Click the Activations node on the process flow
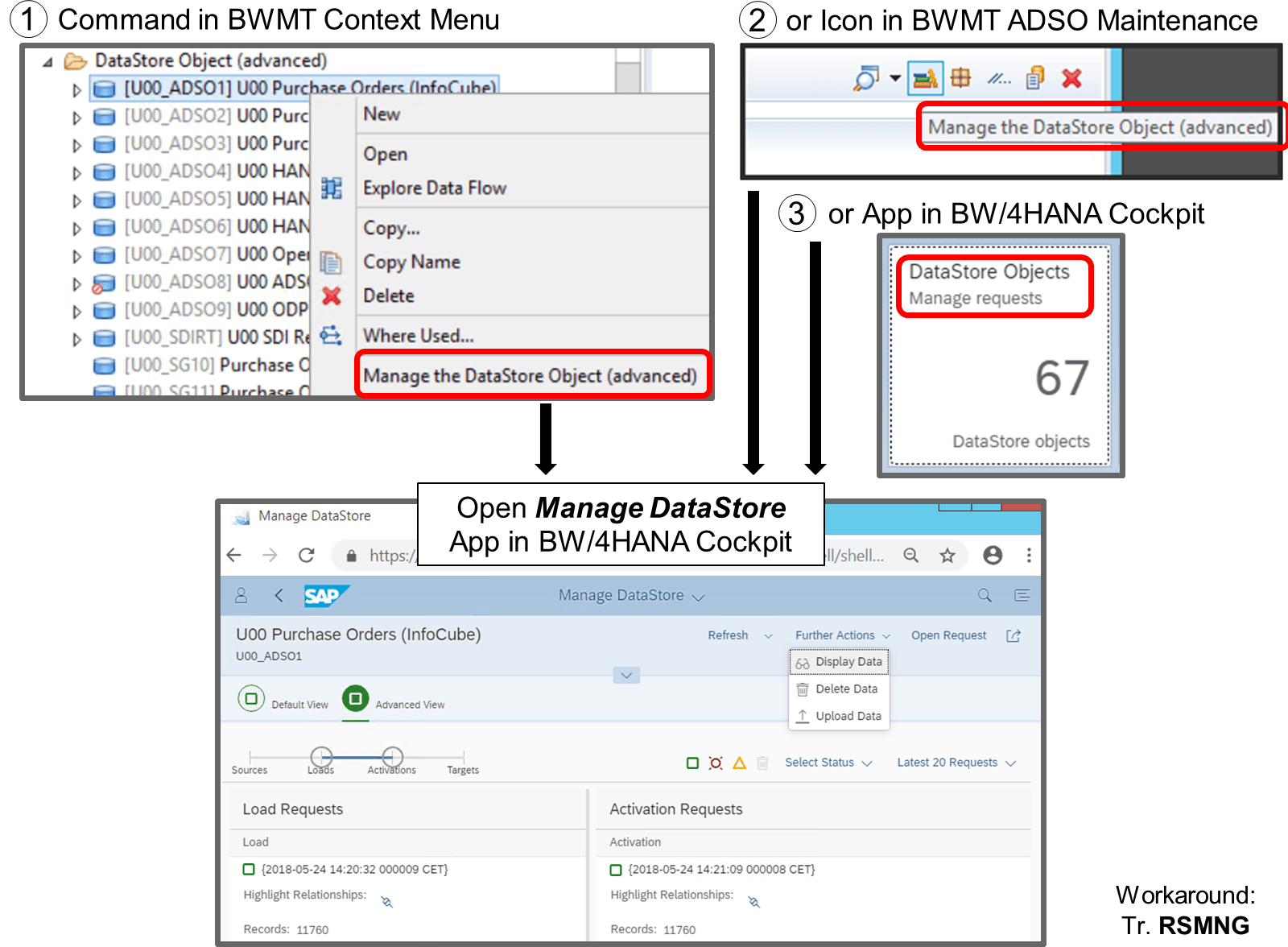 pos(392,757)
